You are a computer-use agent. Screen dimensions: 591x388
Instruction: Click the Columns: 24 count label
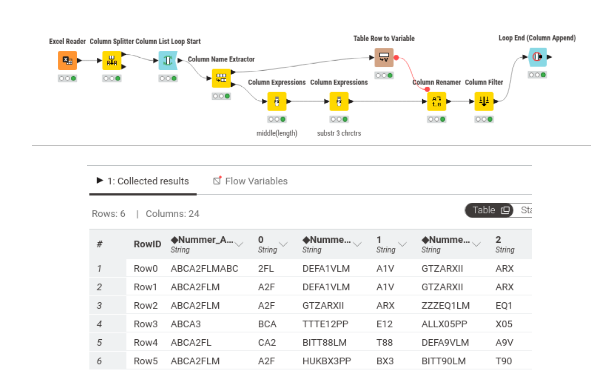(x=172, y=214)
